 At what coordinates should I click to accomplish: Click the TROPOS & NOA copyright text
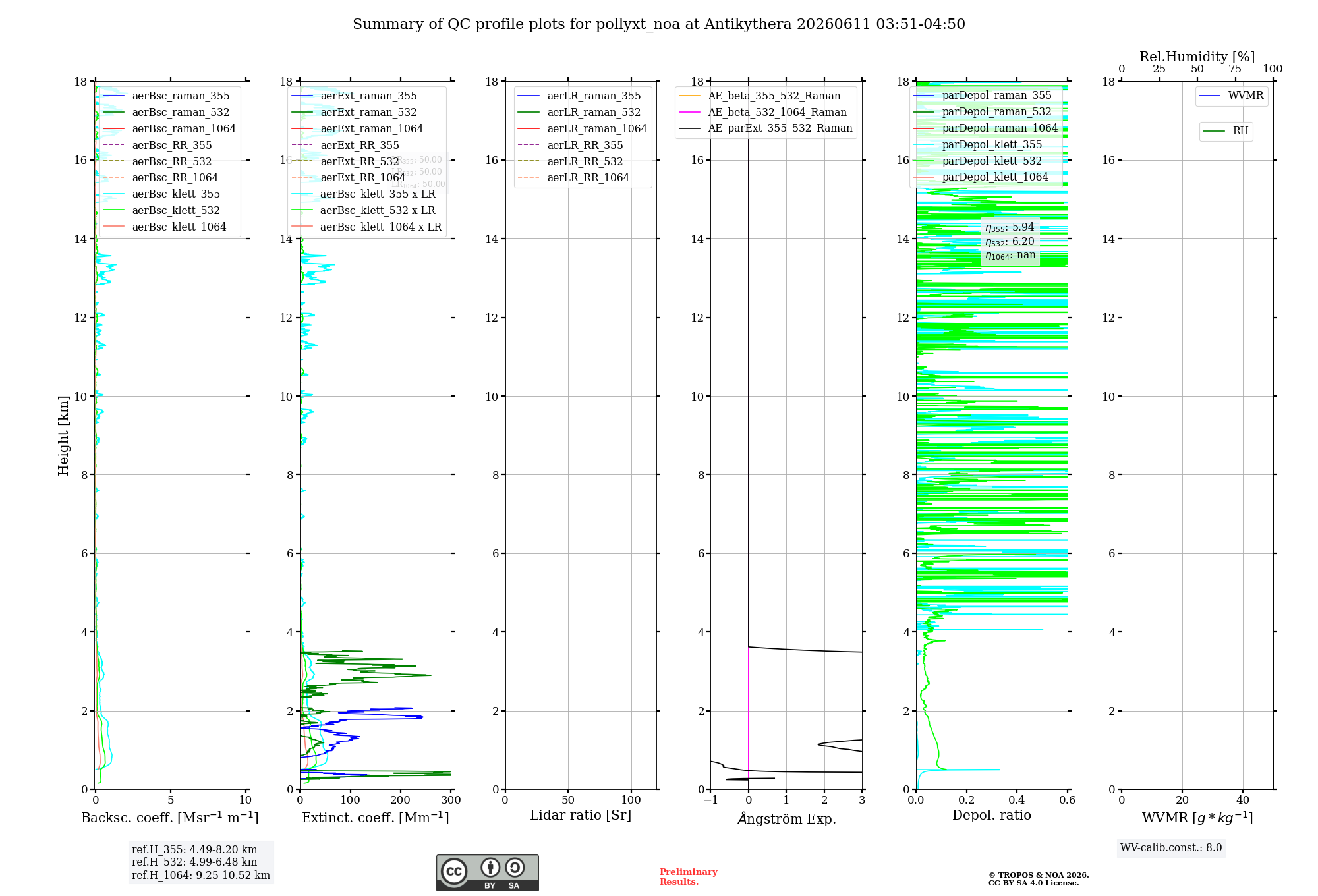click(x=1039, y=879)
